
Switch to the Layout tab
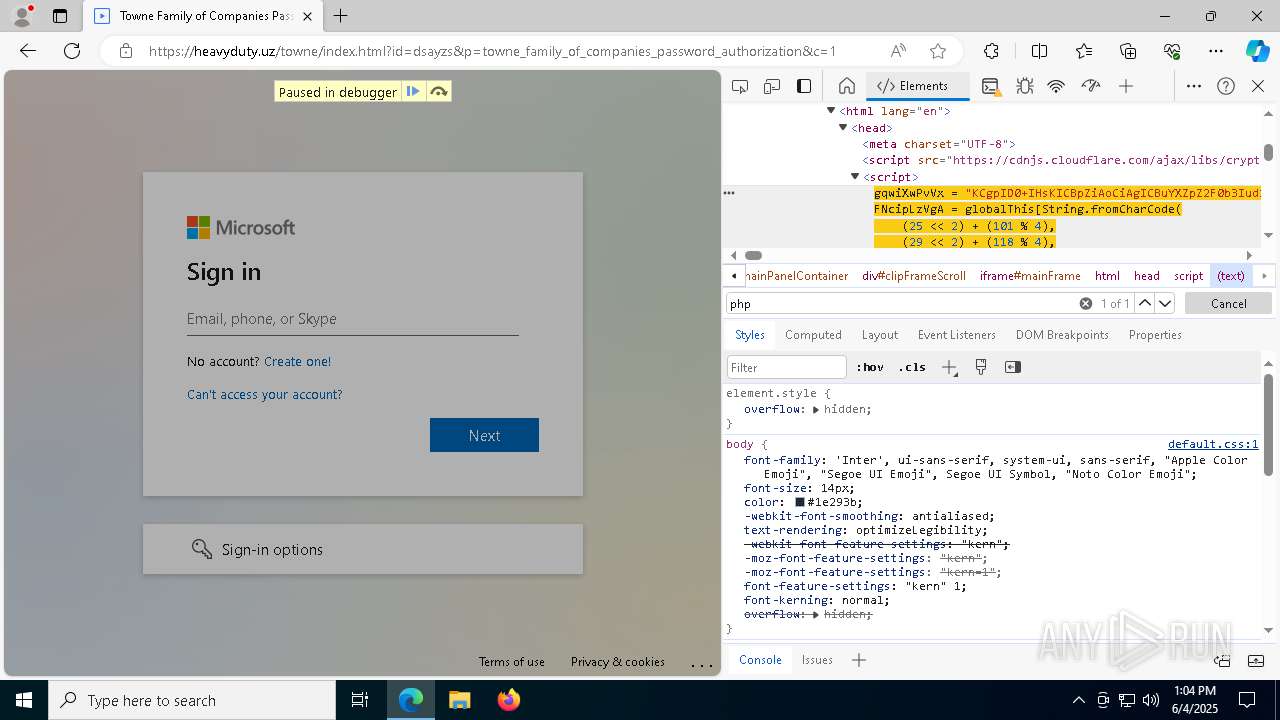[880, 335]
